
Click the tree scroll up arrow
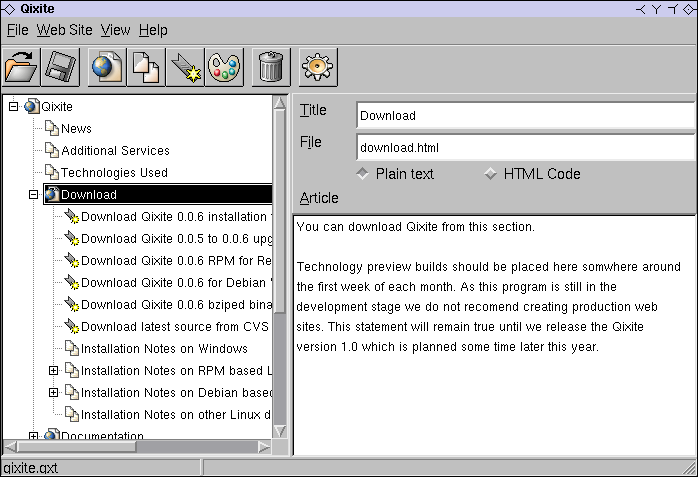pyautogui.click(x=280, y=103)
